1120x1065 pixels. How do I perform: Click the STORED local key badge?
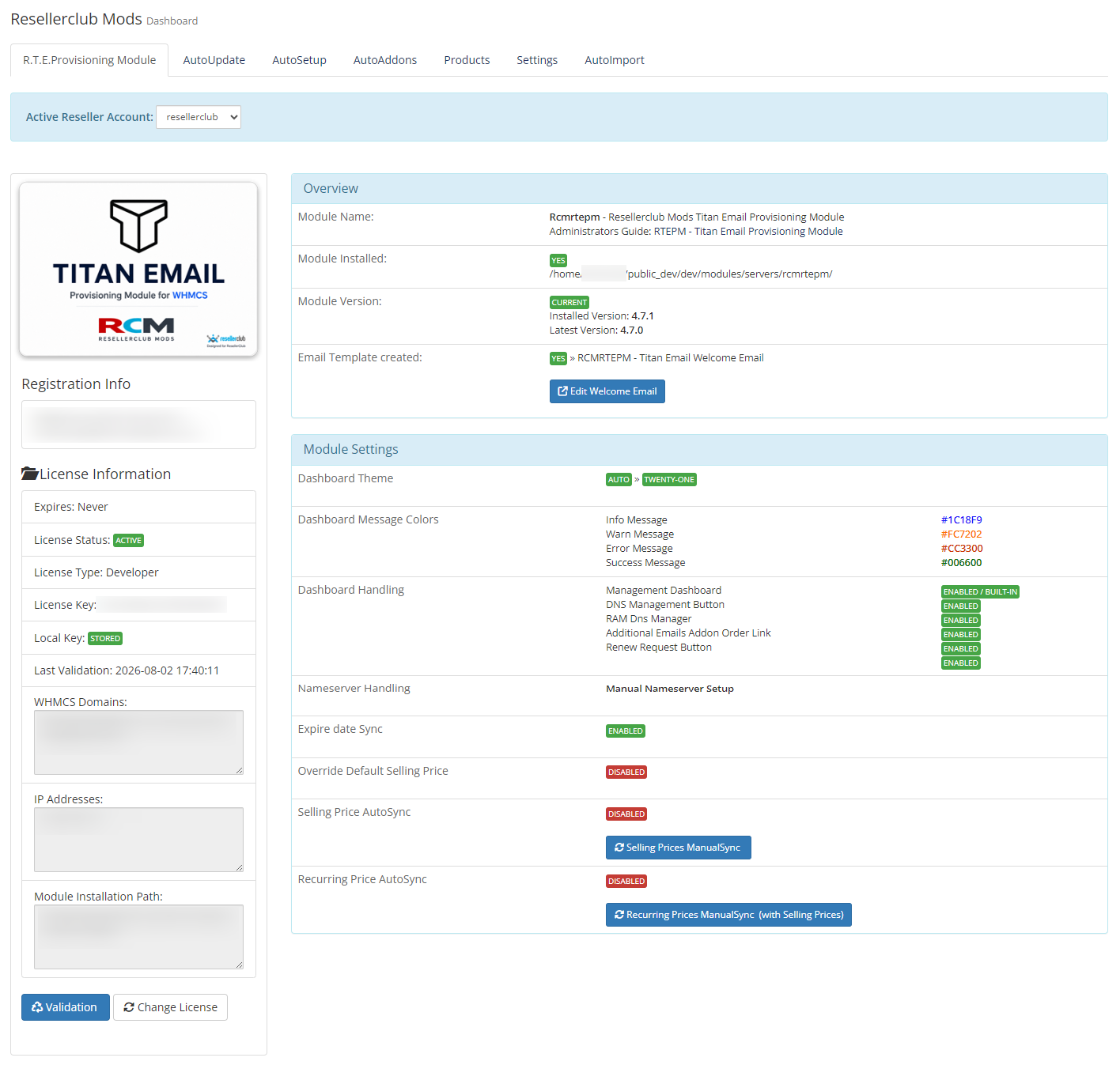tap(105, 639)
